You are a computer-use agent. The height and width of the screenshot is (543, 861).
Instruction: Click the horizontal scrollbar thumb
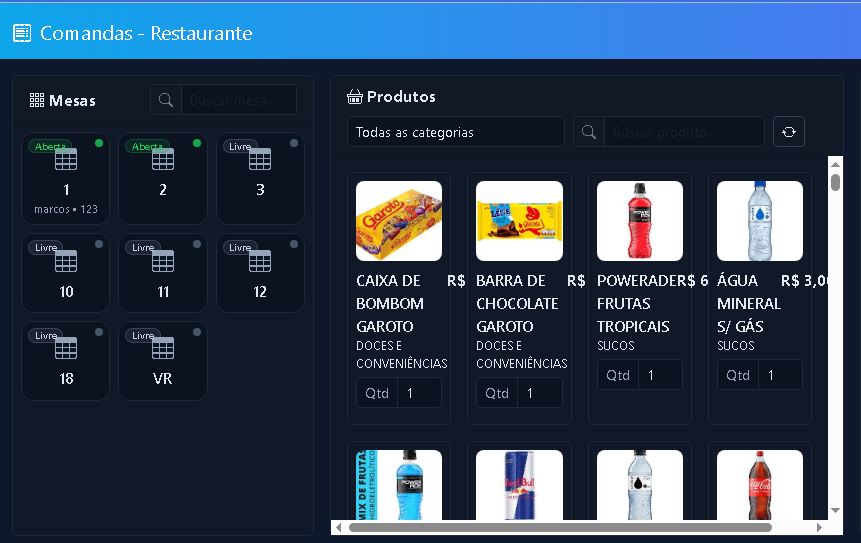pos(560,528)
